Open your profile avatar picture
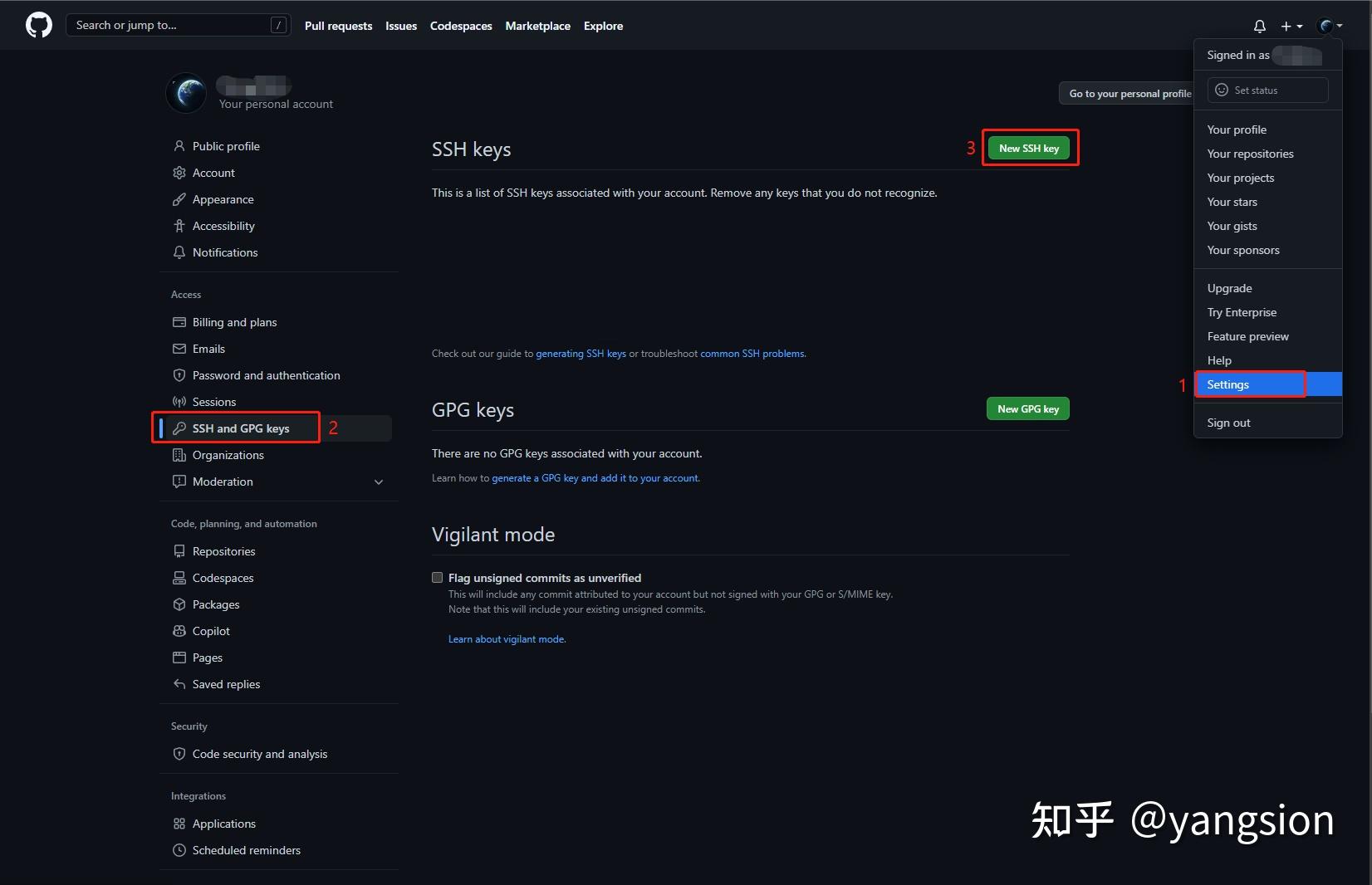The image size is (1372, 885). (x=185, y=93)
